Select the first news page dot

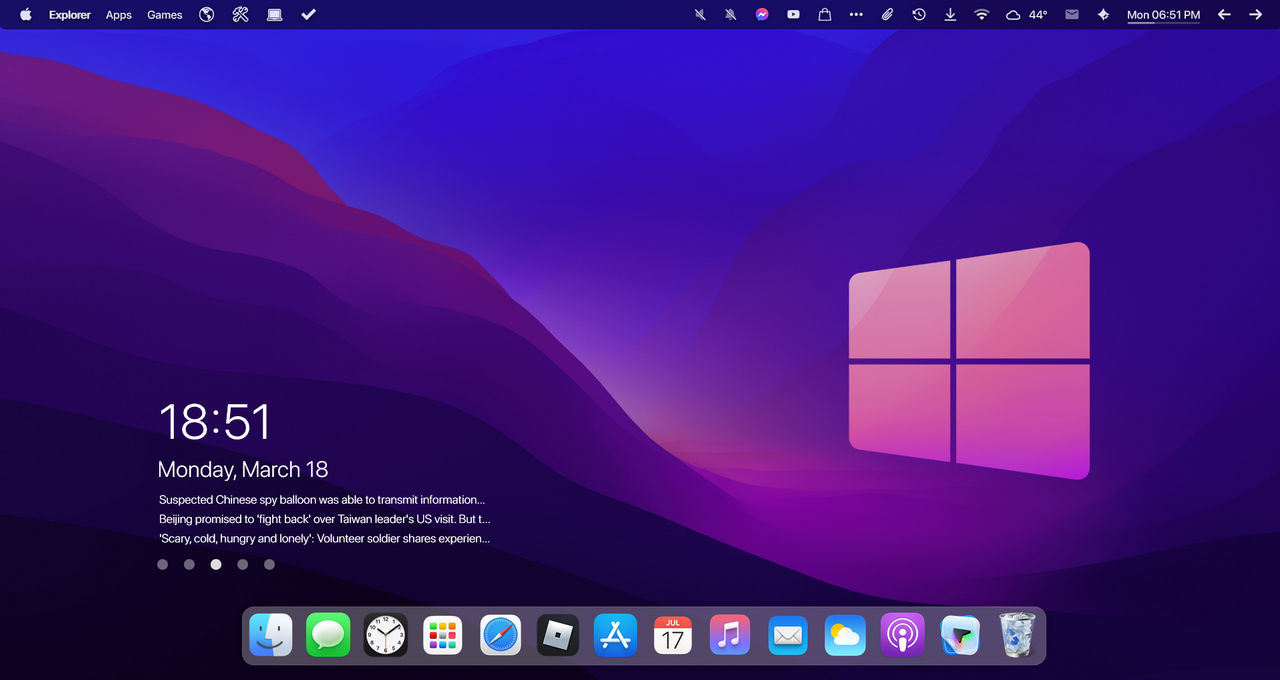pyautogui.click(x=163, y=564)
